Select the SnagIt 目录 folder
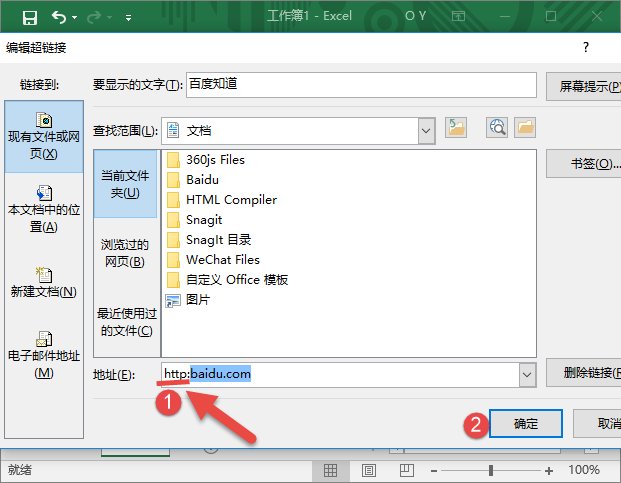 [209, 240]
